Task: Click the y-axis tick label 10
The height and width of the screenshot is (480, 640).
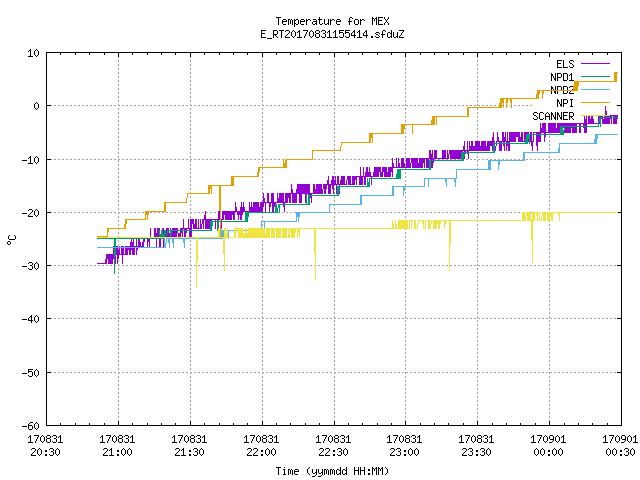Action: 33,53
